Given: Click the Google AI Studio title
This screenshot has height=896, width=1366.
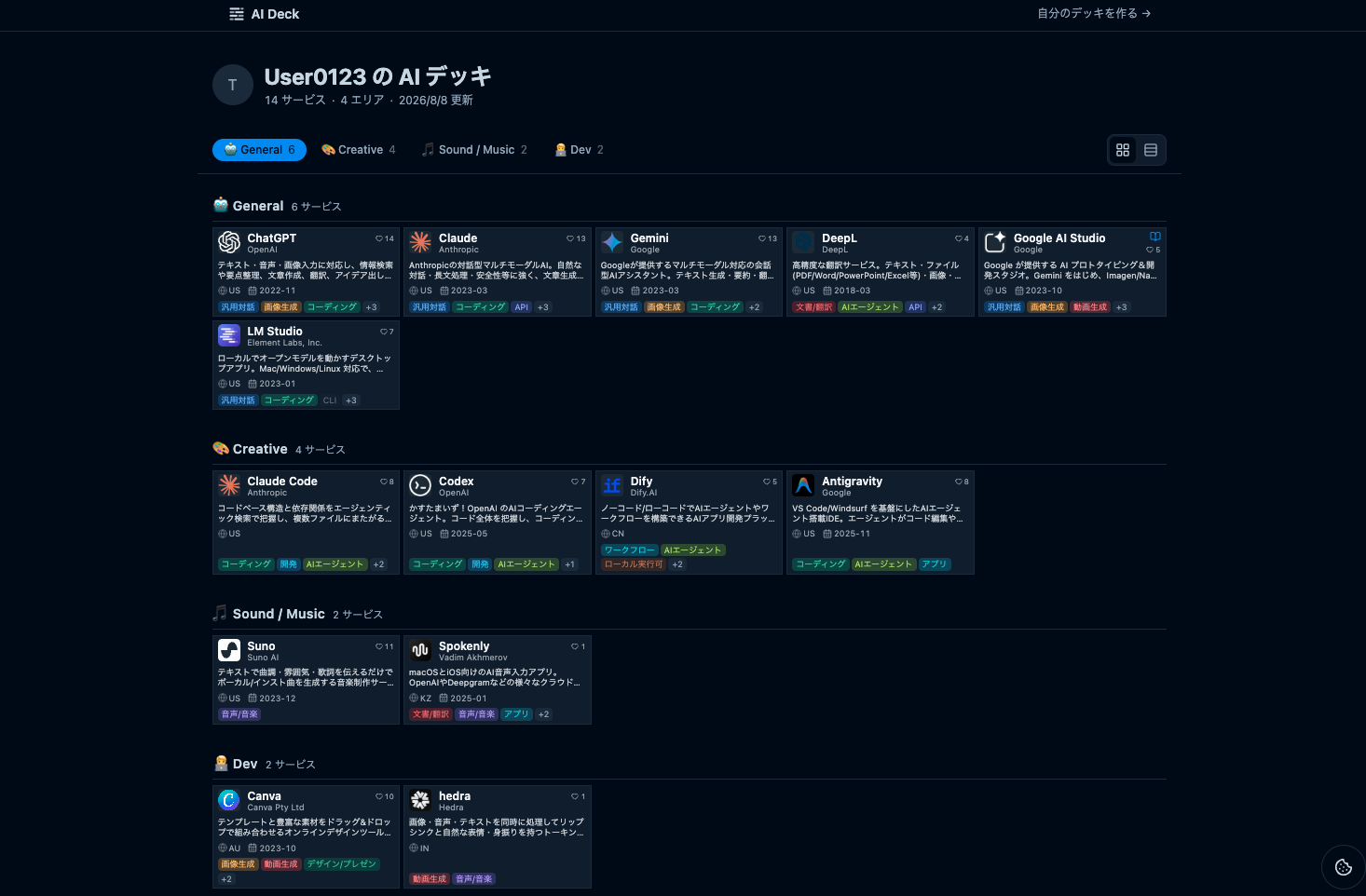Looking at the screenshot, I should coord(1059,238).
